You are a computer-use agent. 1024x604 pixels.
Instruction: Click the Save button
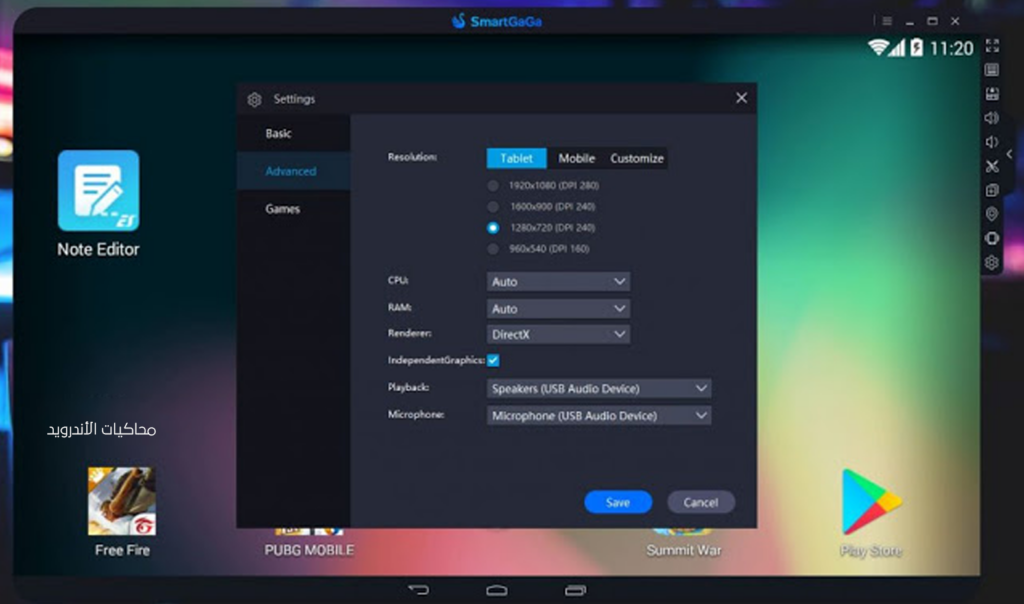click(618, 502)
